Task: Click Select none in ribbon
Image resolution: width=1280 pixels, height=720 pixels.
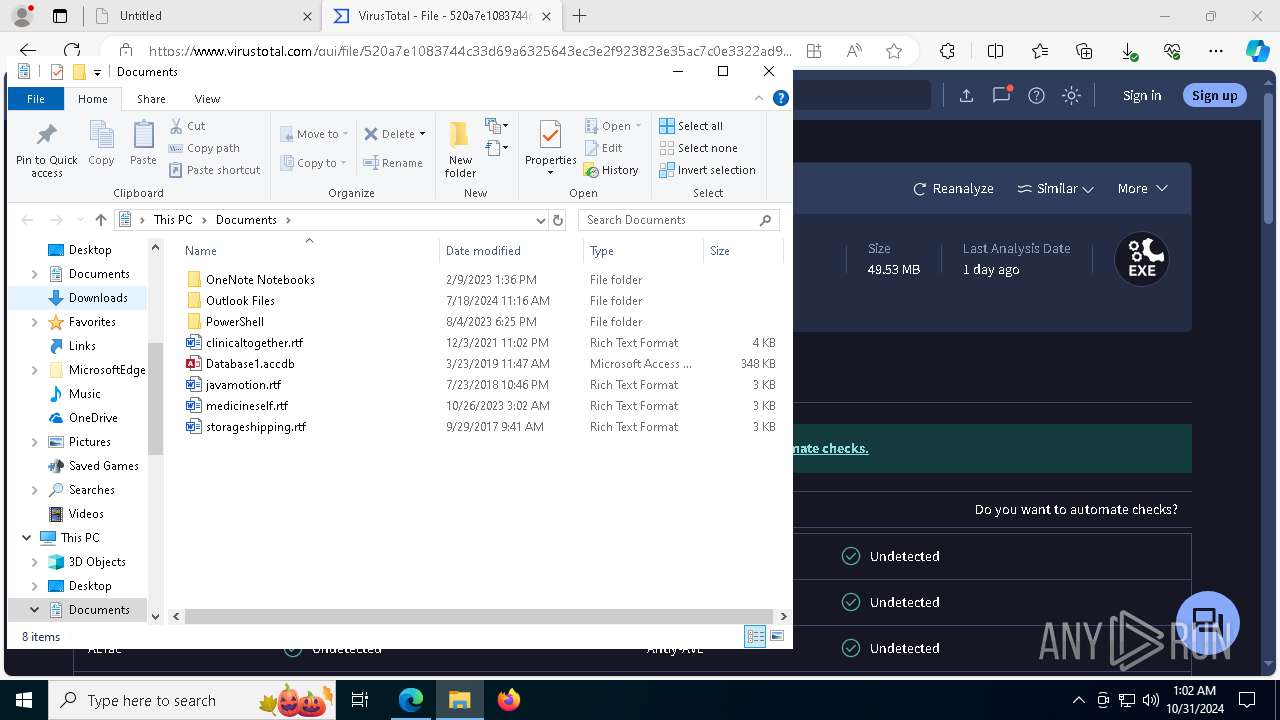Action: (x=698, y=148)
